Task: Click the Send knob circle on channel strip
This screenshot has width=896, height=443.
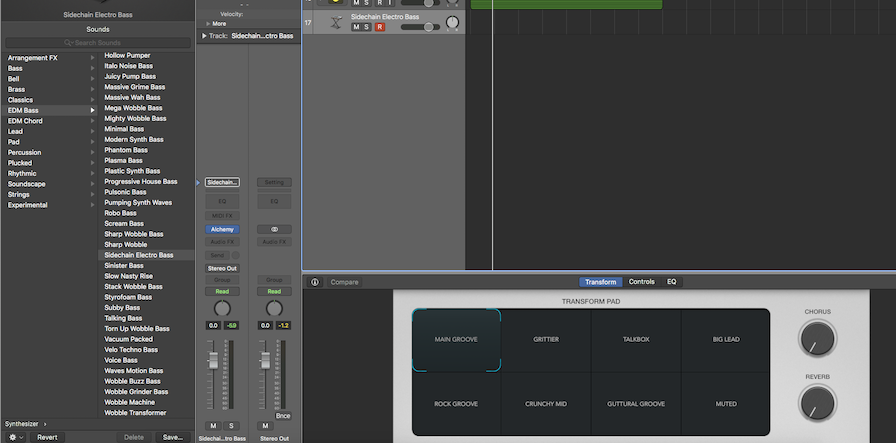Action: point(235,256)
